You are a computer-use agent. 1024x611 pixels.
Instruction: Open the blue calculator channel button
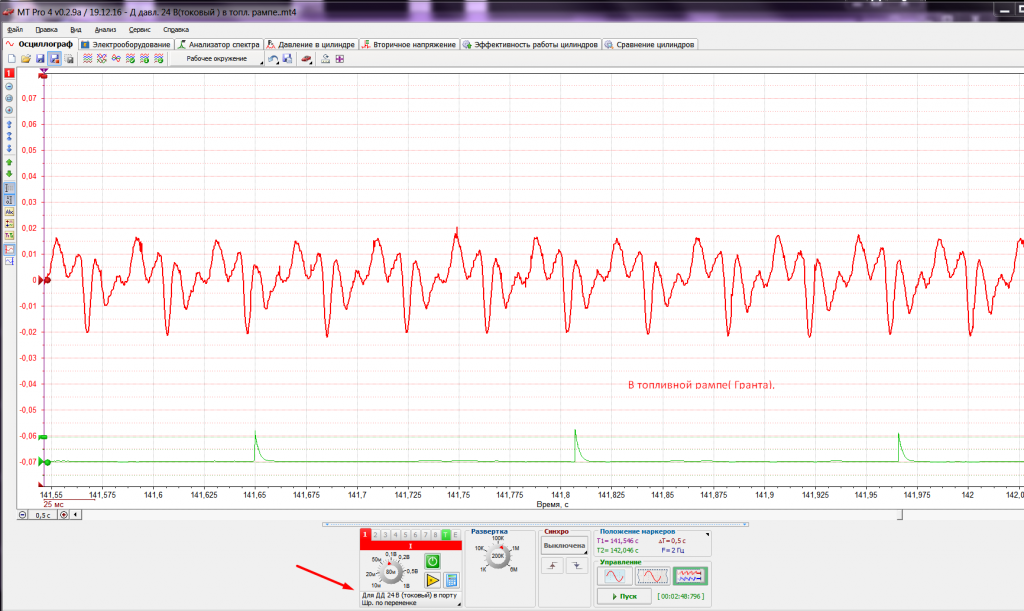[x=451, y=580]
